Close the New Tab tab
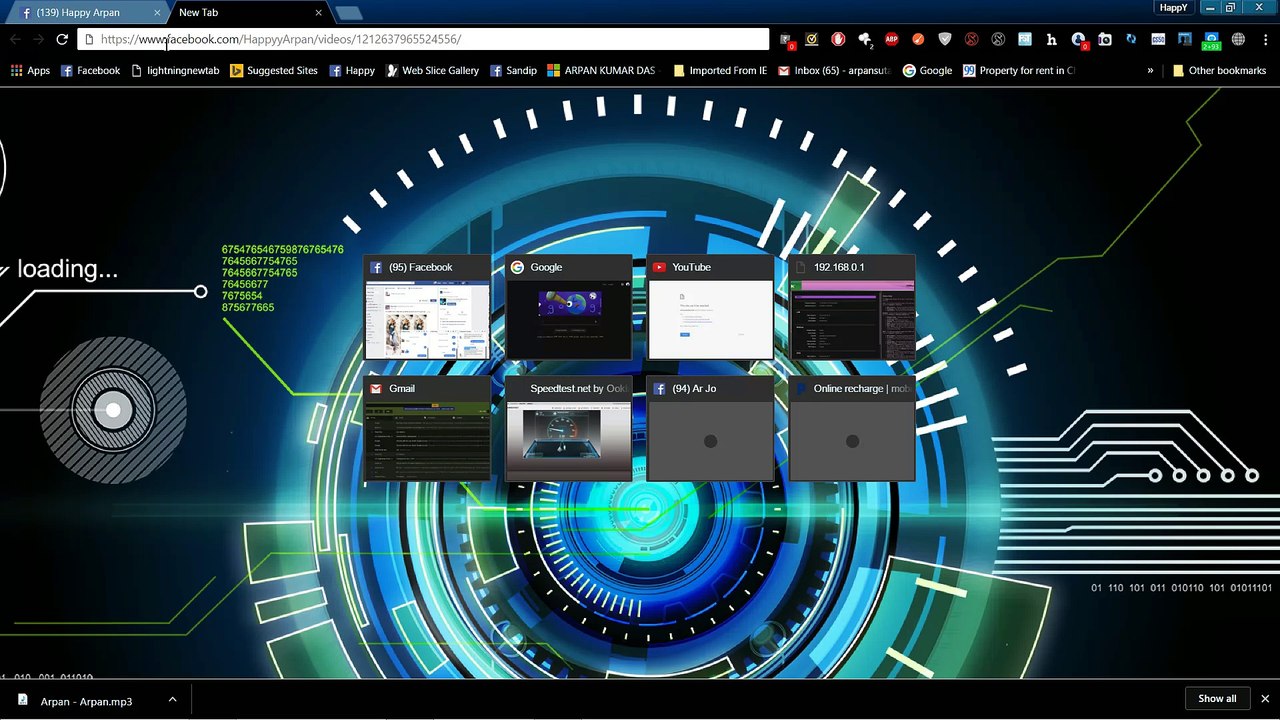 click(x=318, y=13)
